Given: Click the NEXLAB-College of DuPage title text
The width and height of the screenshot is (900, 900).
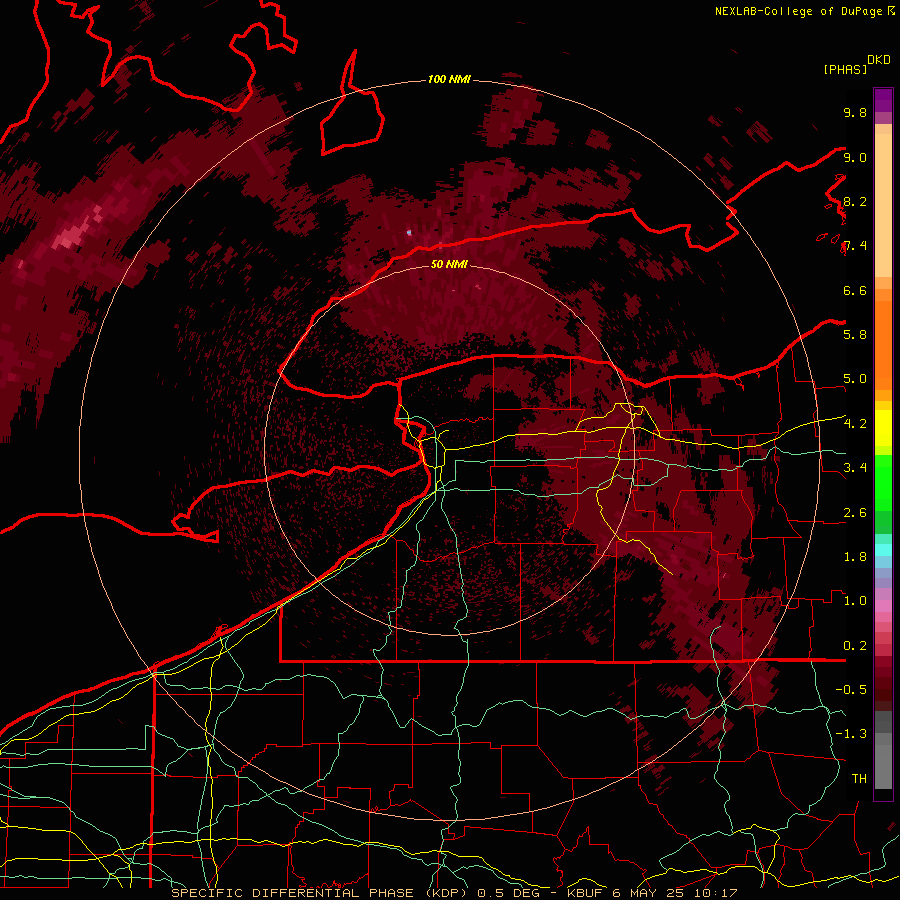Looking at the screenshot, I should click(x=798, y=11).
